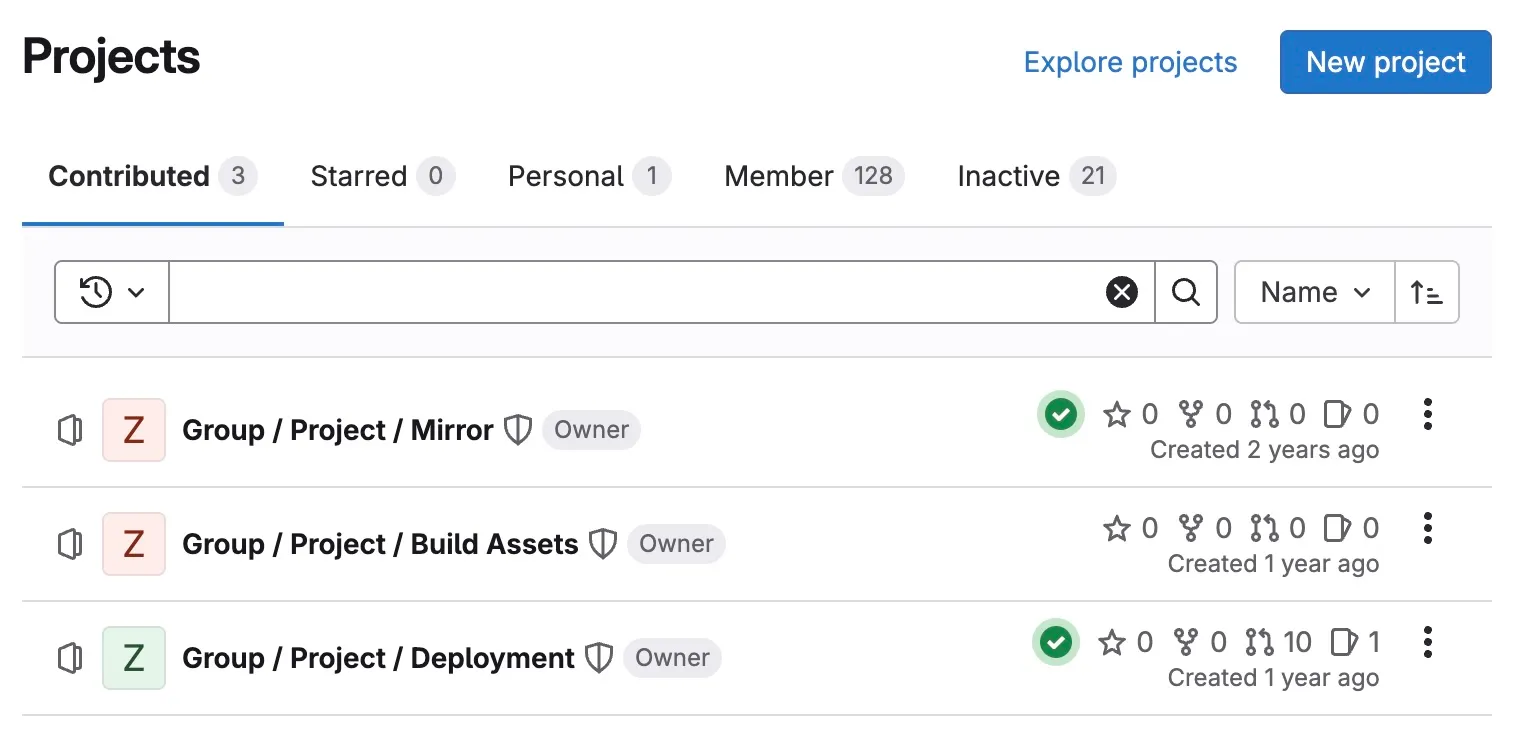Viewport: 1520px width, 750px height.
Task: Click the shield visibility icon beside Build Assets
Action: click(x=602, y=544)
